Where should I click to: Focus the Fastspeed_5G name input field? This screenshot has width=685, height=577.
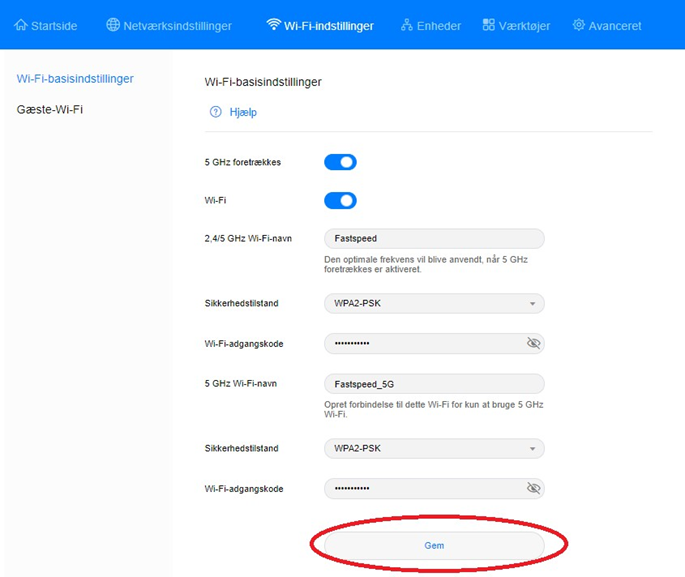434,384
